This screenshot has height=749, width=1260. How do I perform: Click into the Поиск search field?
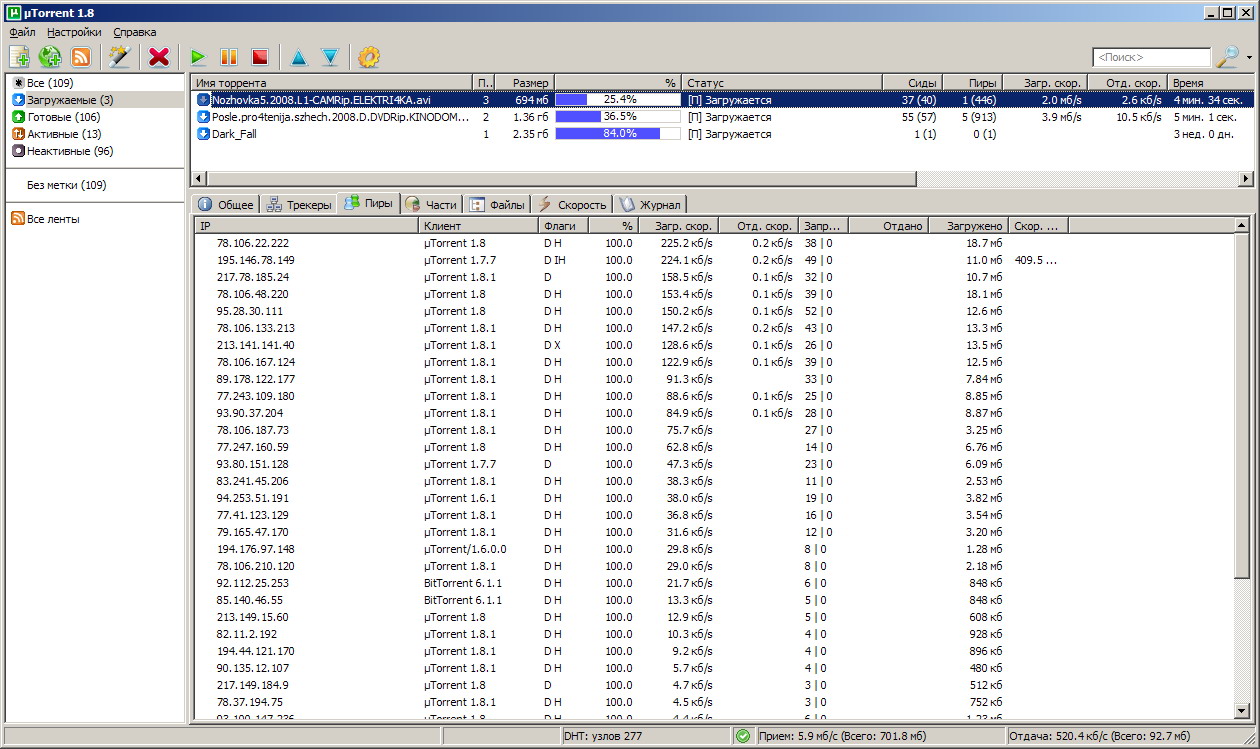click(x=1151, y=58)
